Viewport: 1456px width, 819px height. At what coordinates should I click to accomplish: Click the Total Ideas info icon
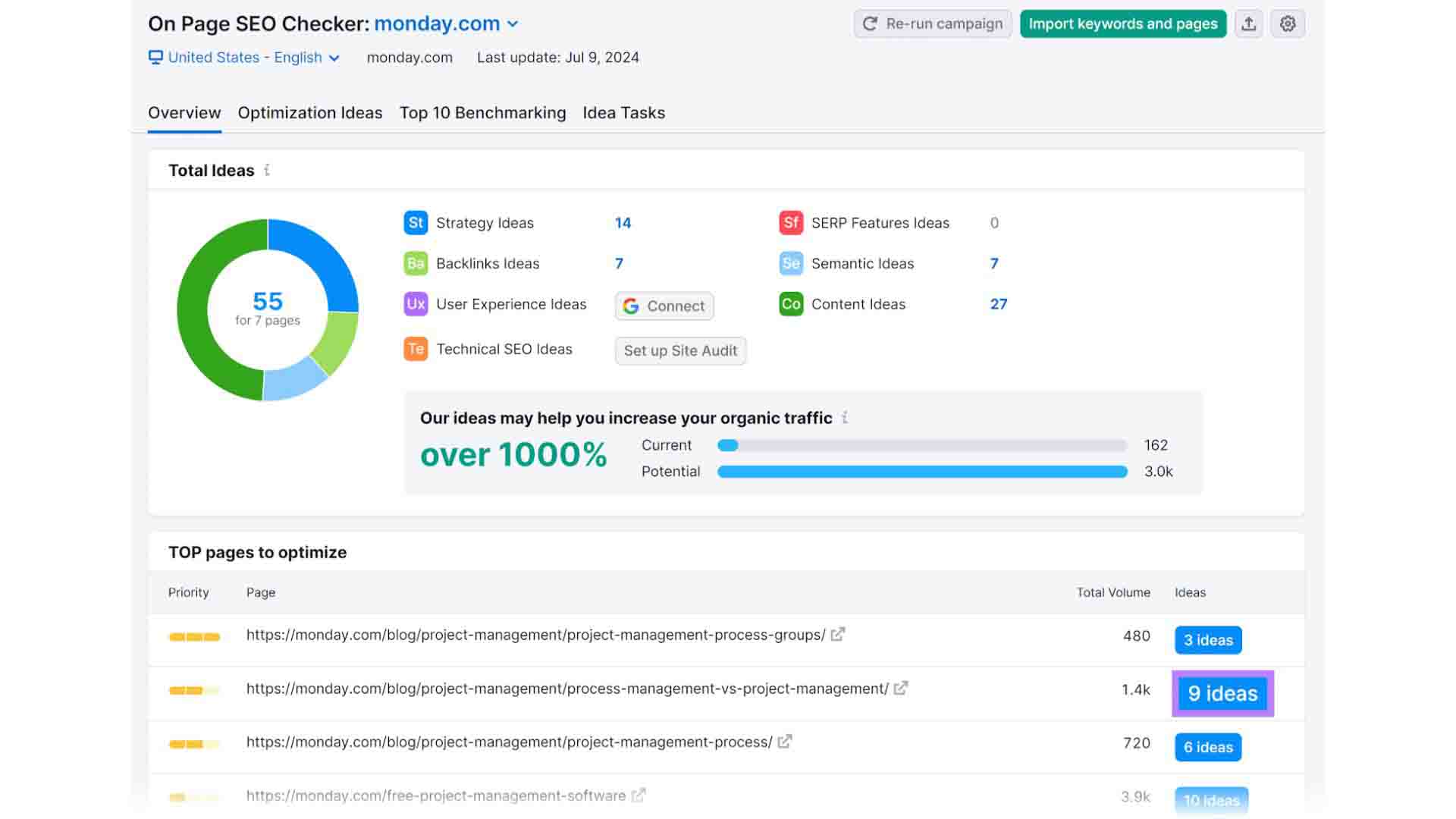(267, 171)
